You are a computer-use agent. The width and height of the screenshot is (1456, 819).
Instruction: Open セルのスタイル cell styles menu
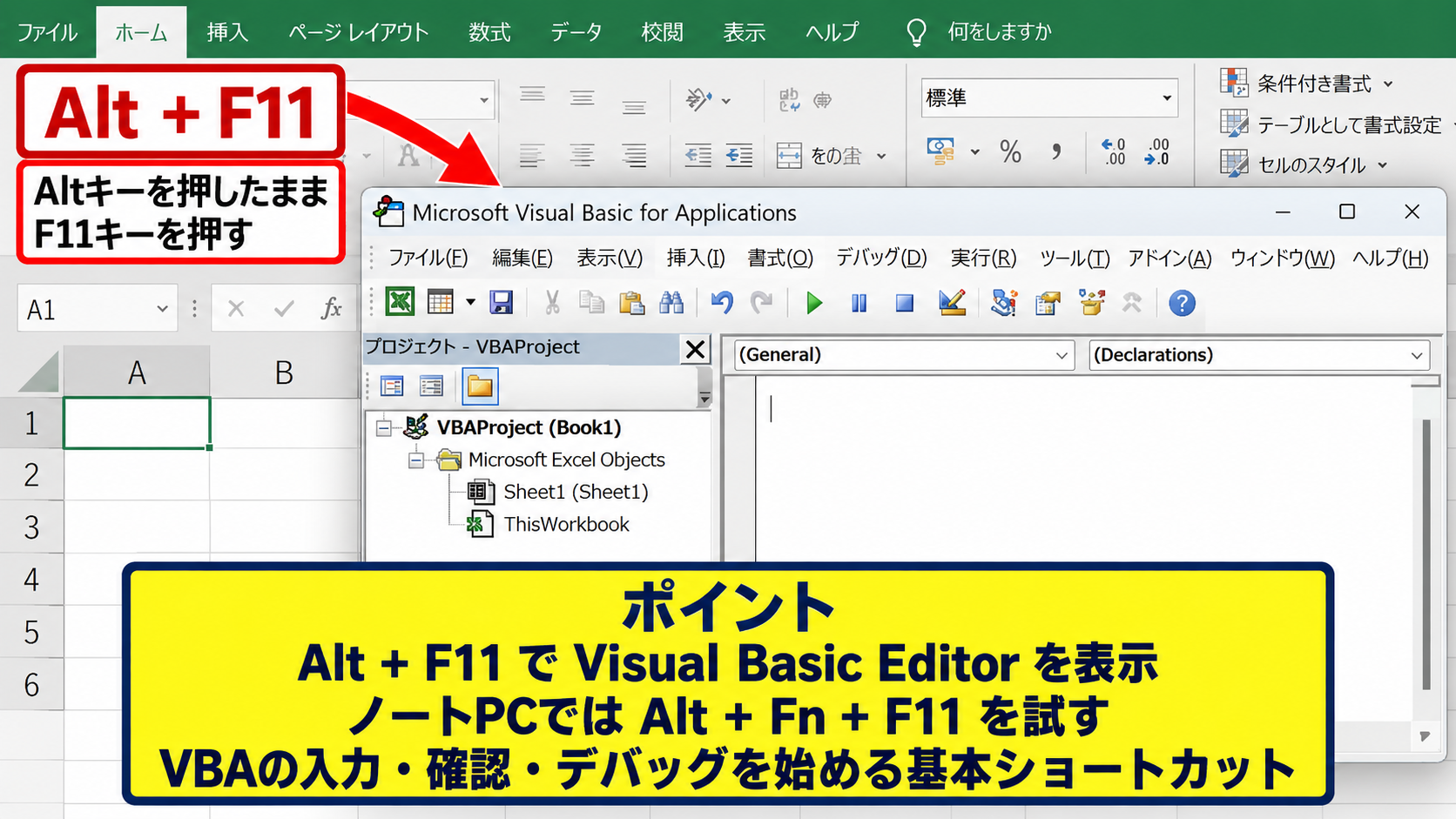click(1304, 164)
